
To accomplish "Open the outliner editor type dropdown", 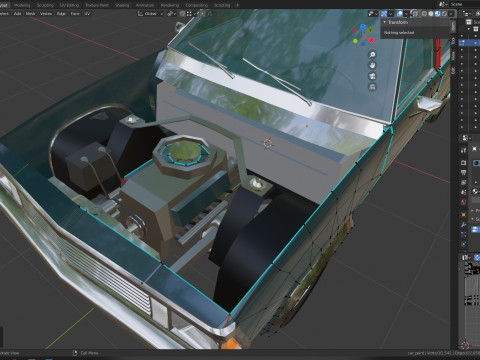I will [467, 14].
